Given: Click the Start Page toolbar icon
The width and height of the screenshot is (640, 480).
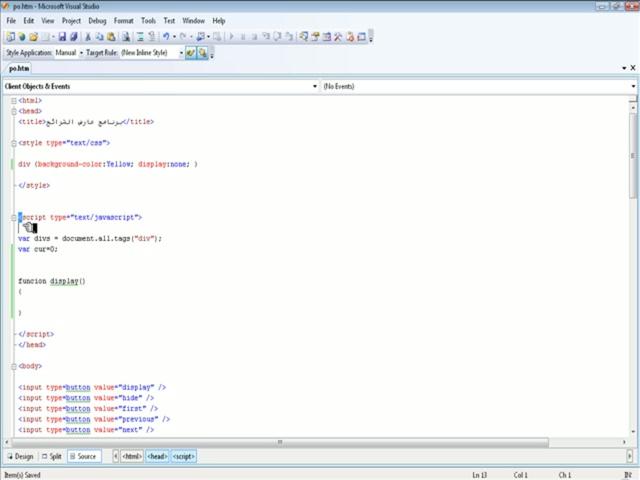Looking at the screenshot, I should tap(350, 37).
